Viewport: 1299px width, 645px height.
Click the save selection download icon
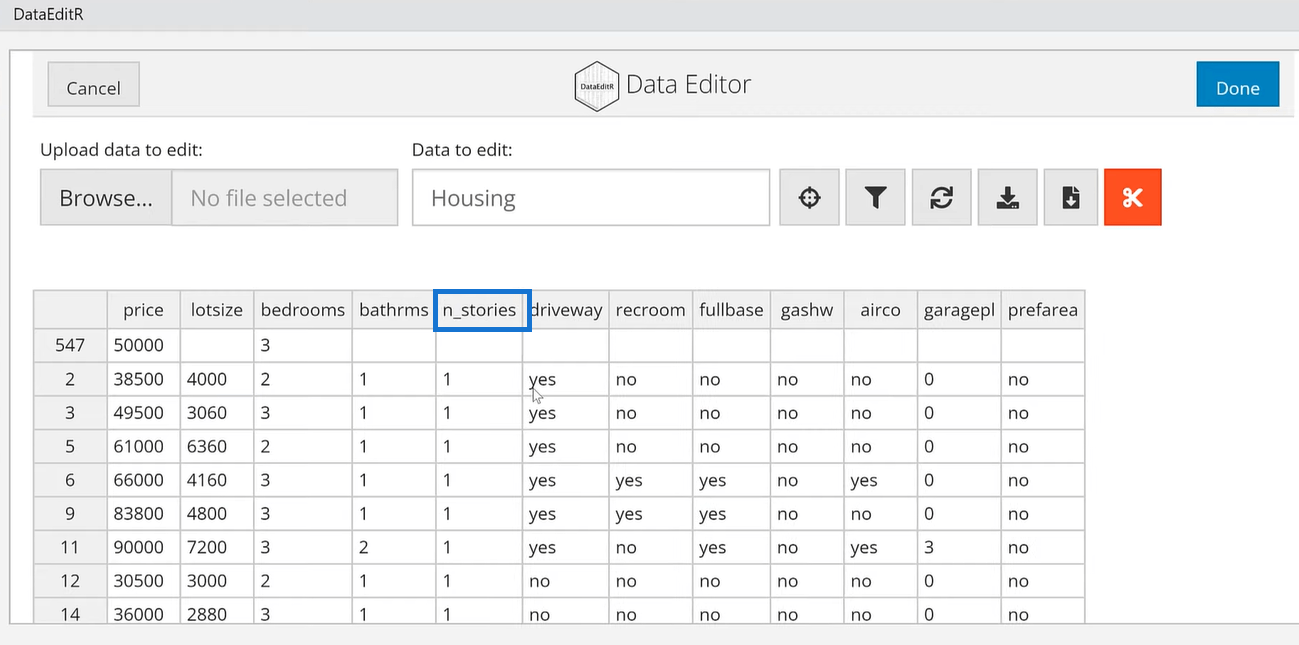[x=1007, y=197]
